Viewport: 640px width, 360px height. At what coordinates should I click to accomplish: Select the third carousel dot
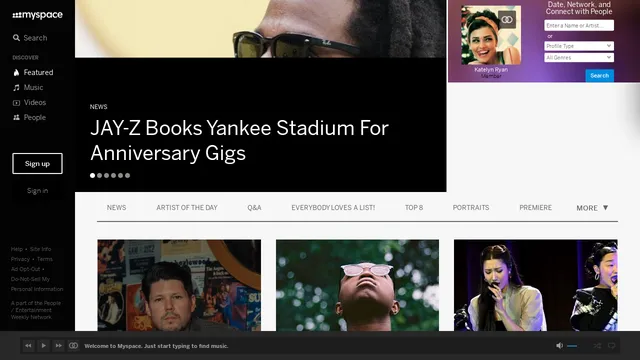click(x=107, y=176)
